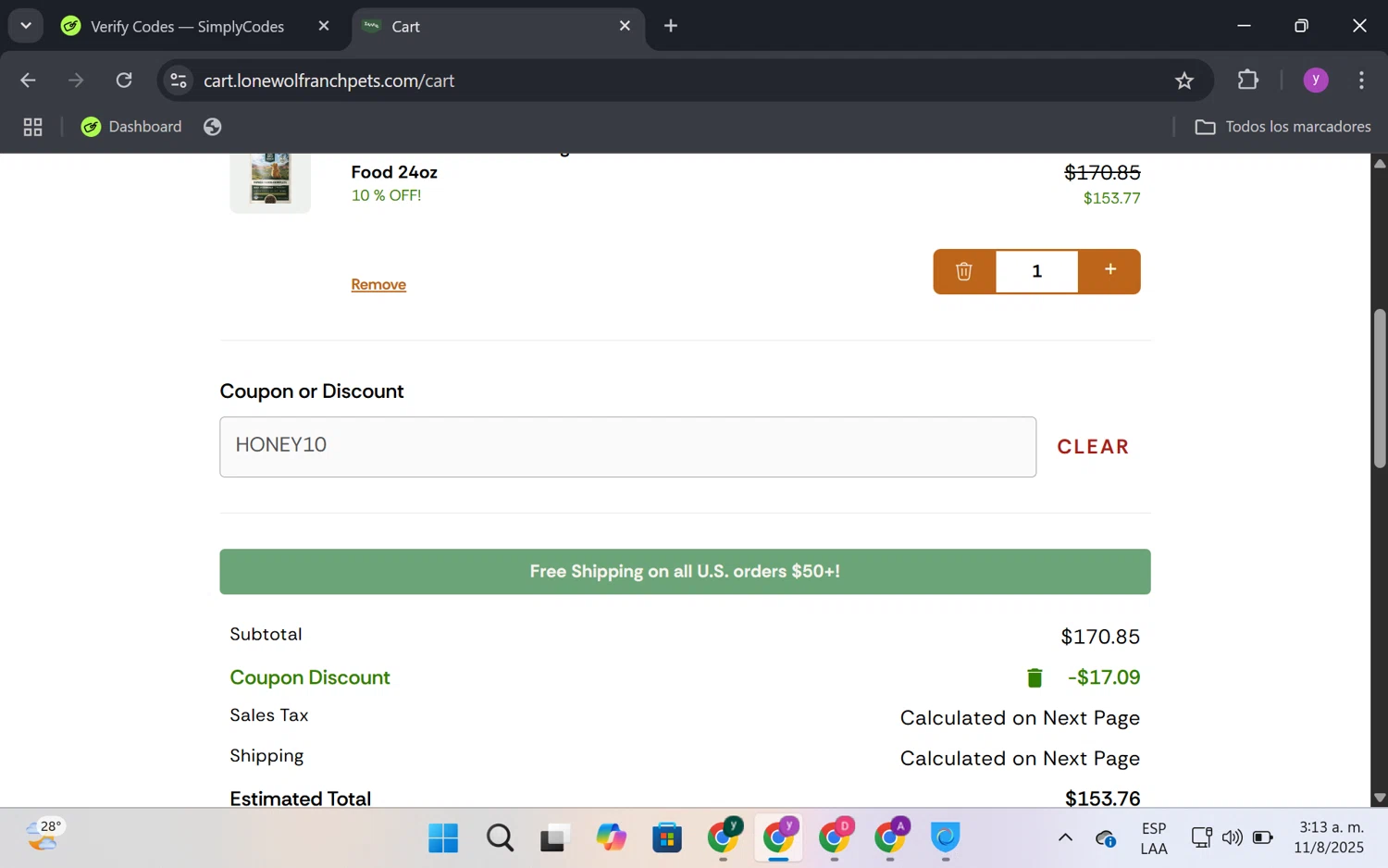This screenshot has height=868, width=1388.
Task: Launch Copilot from the taskbar
Action: pos(611,837)
